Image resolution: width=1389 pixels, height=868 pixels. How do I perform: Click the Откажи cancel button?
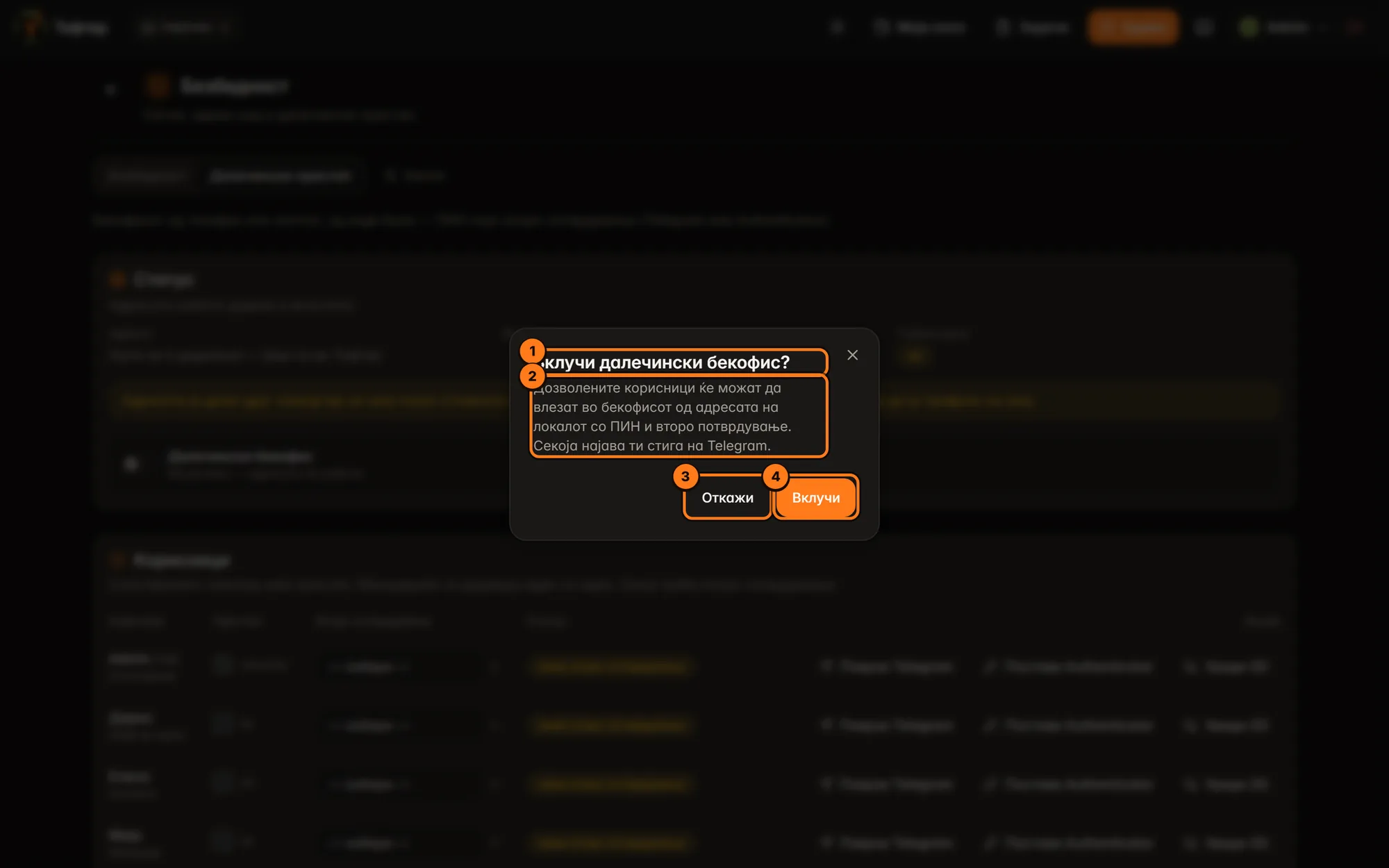point(727,497)
